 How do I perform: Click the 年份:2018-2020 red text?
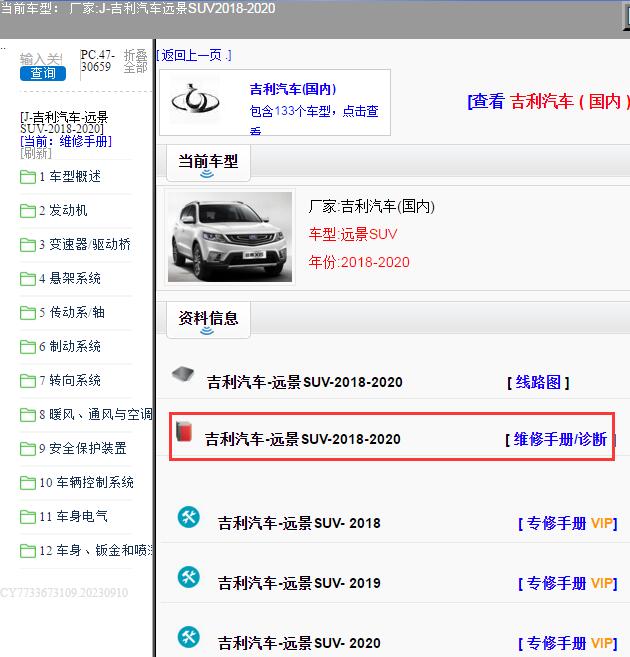tap(359, 262)
